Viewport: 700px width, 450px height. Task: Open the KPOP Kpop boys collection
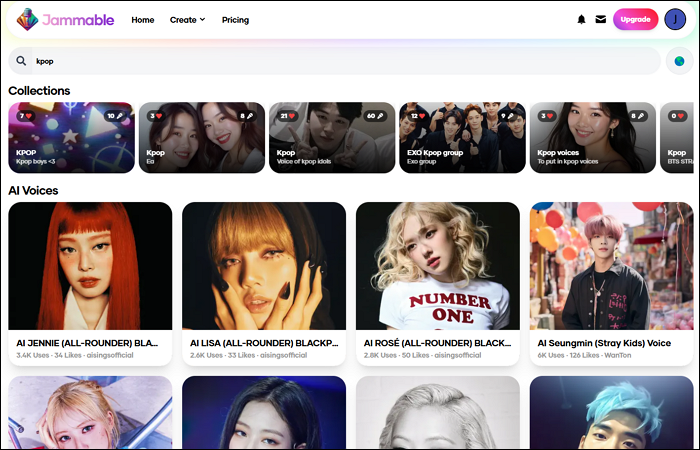71,138
